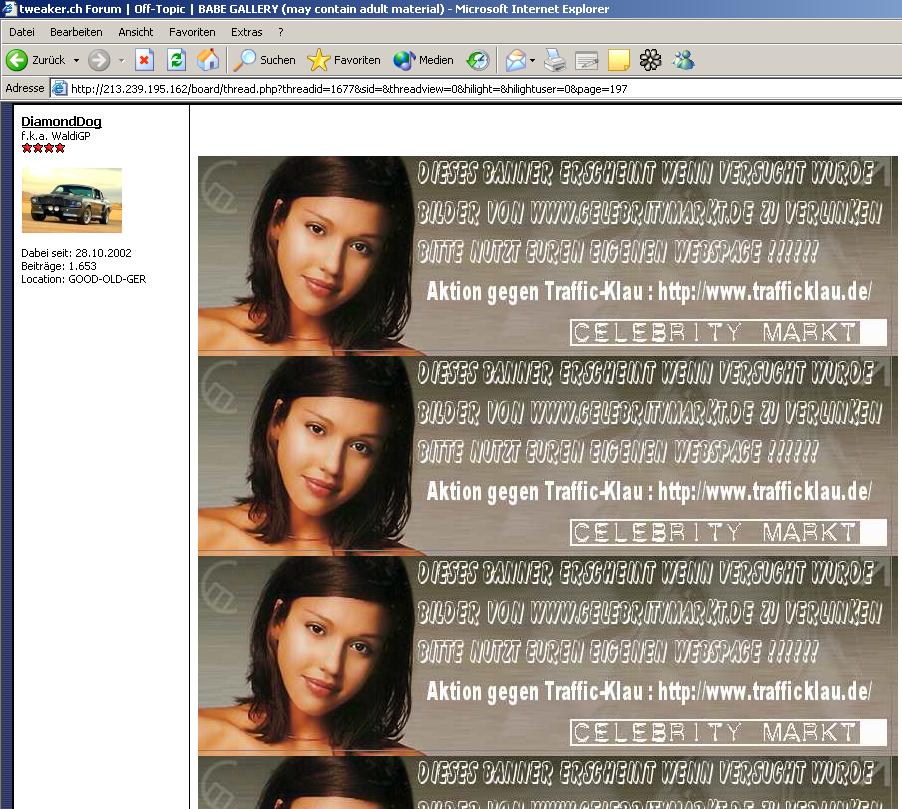902x809 pixels.
Task: Go to the home page
Action: 208,60
